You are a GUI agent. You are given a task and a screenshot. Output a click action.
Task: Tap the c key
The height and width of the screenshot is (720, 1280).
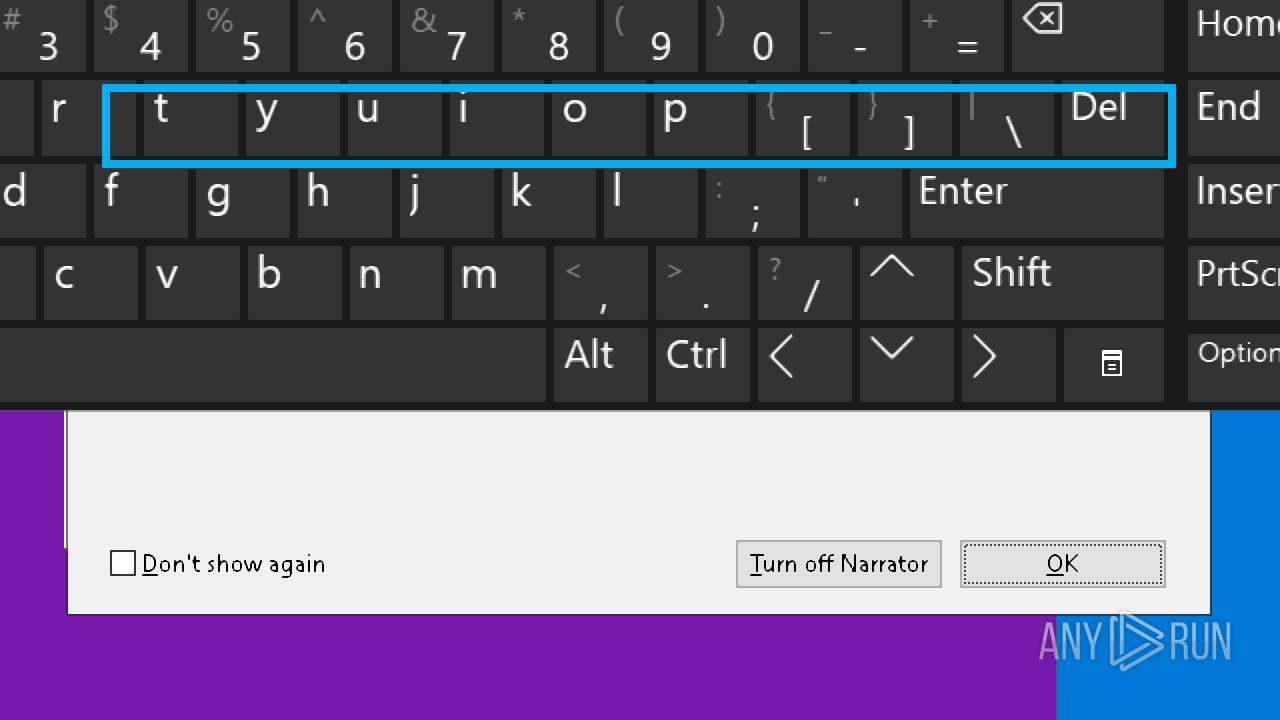click(x=89, y=283)
